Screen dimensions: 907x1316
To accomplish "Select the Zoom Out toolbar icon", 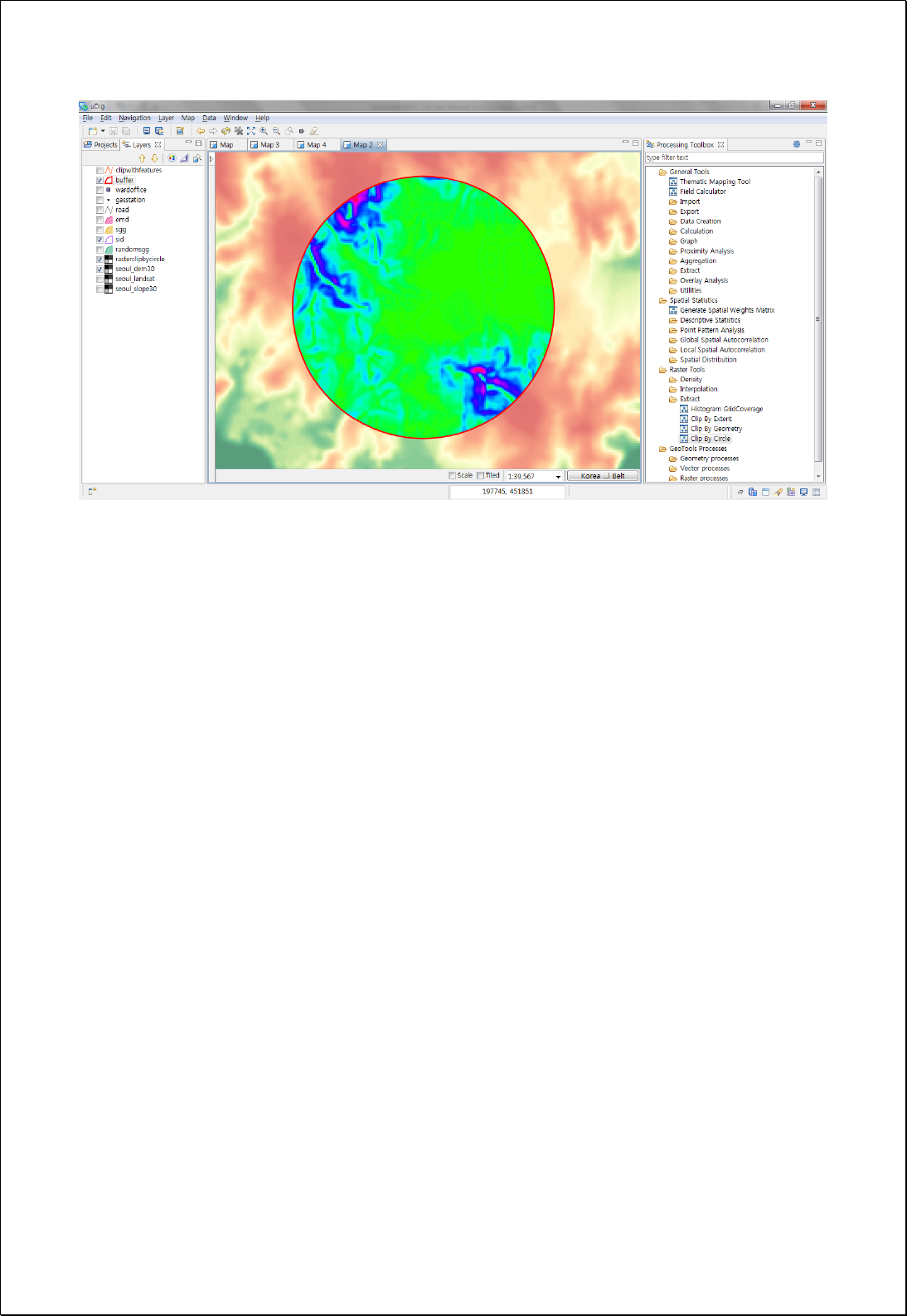I will [x=276, y=131].
